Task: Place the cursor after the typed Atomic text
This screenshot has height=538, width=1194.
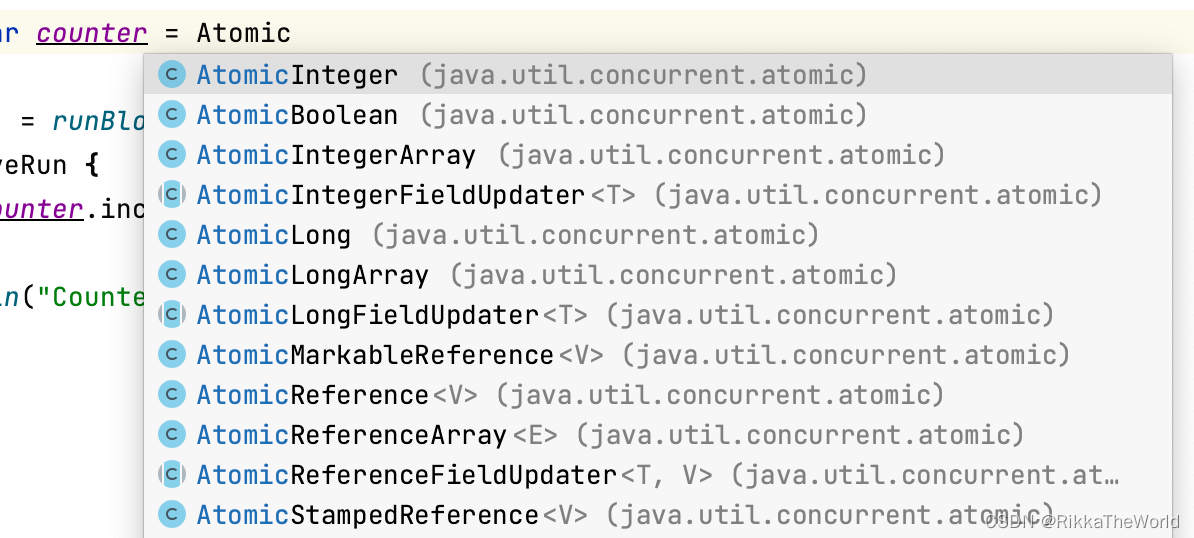Action: 292,33
